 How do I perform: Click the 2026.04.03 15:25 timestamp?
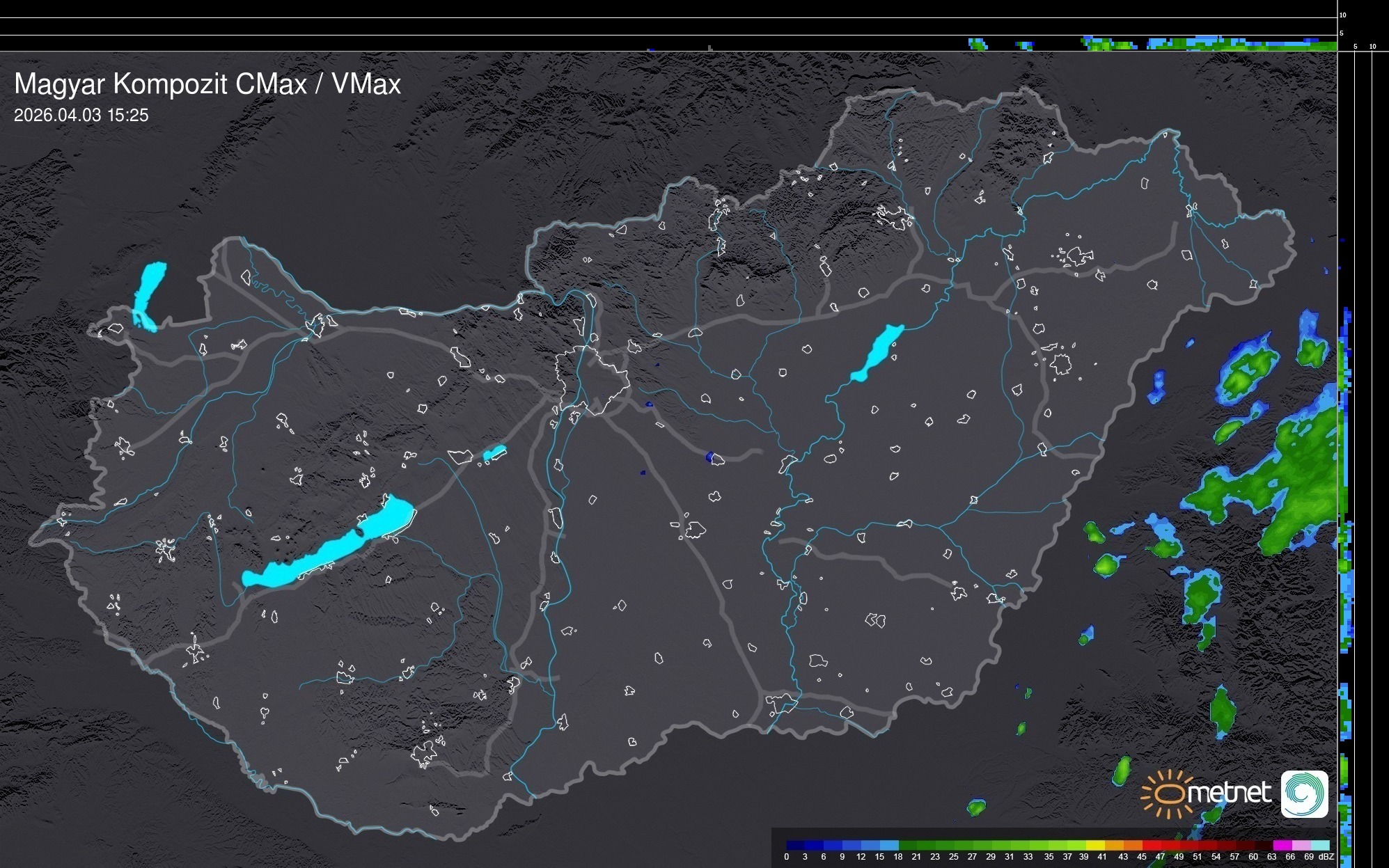(81, 116)
